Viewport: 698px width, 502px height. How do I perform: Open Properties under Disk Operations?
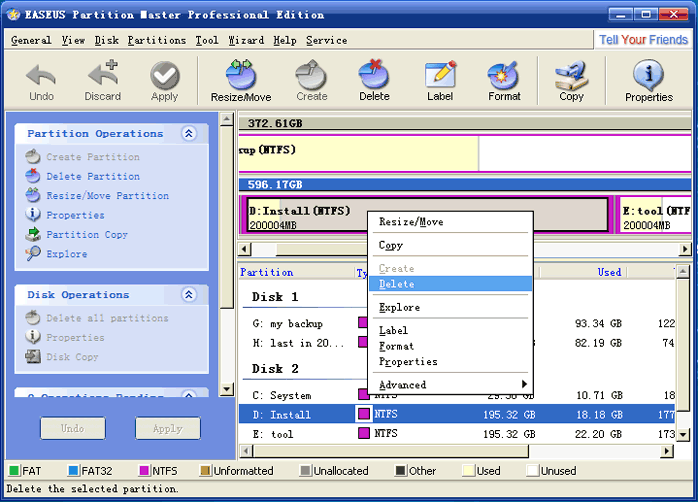click(65, 337)
